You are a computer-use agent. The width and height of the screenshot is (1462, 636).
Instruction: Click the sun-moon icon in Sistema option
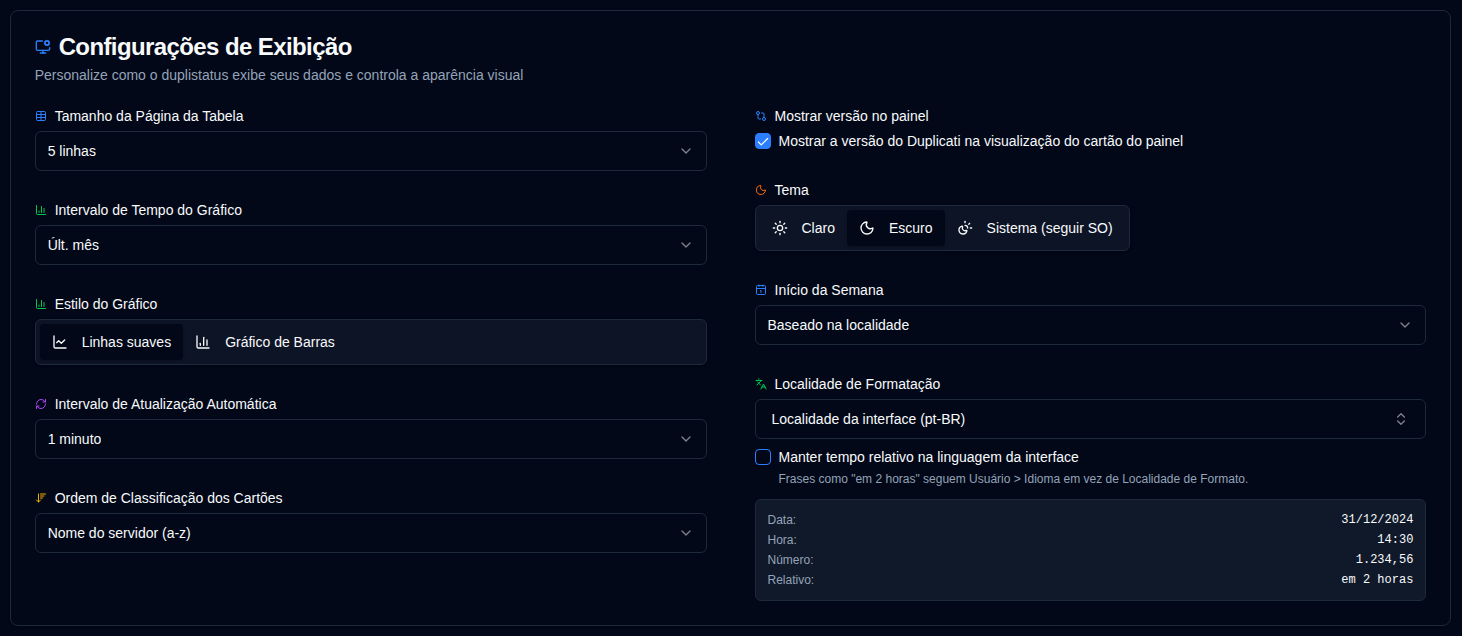(965, 228)
